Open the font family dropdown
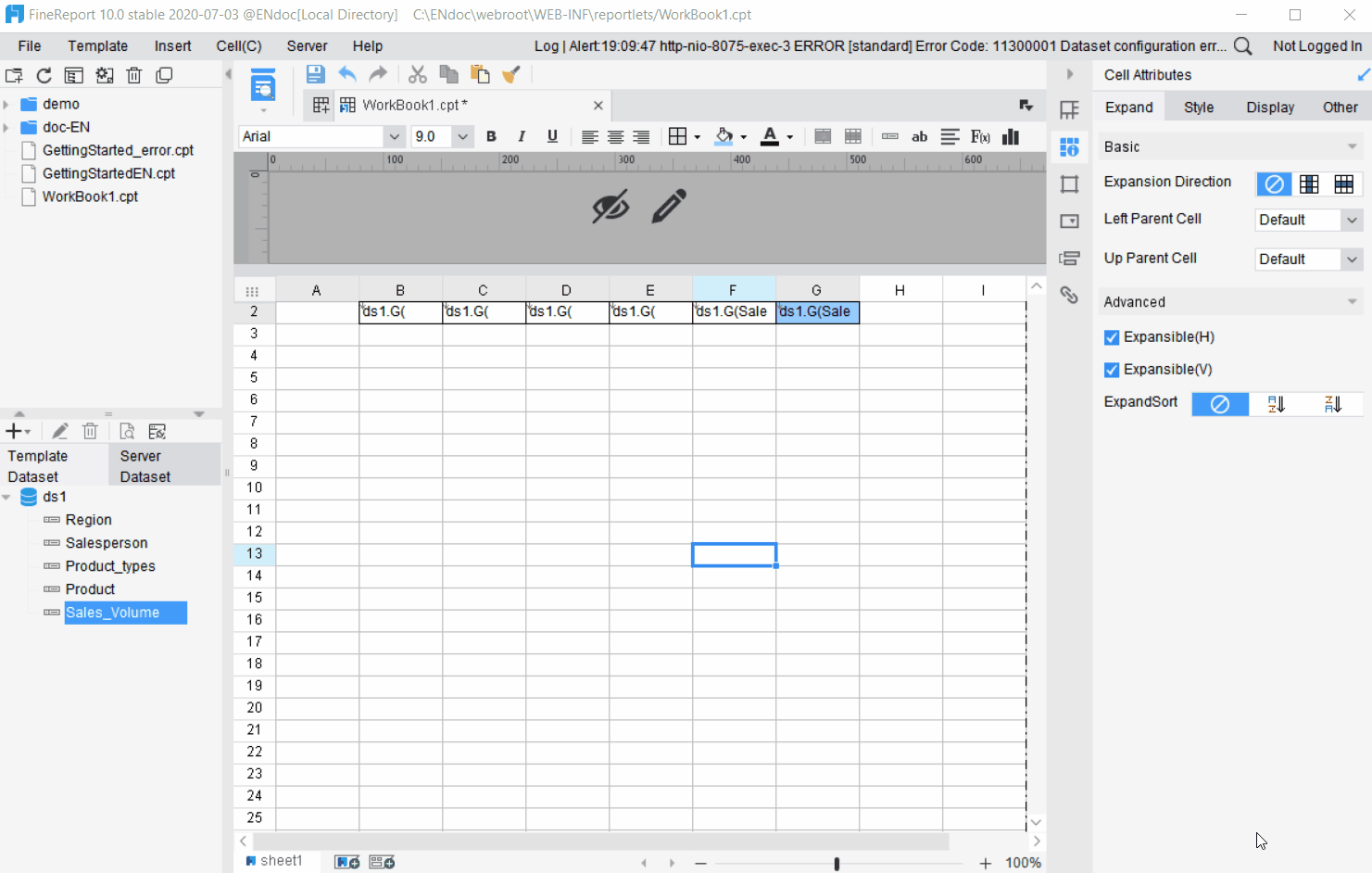The image size is (1372, 873). [395, 136]
